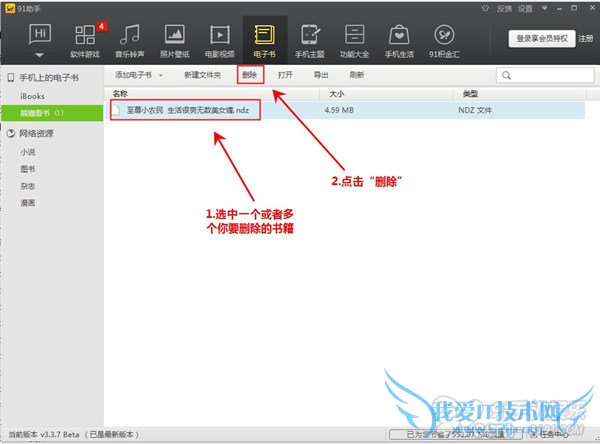Viewport: 600px width, 444px height.
Task: Sort by 大小 column header
Action: coord(337,94)
